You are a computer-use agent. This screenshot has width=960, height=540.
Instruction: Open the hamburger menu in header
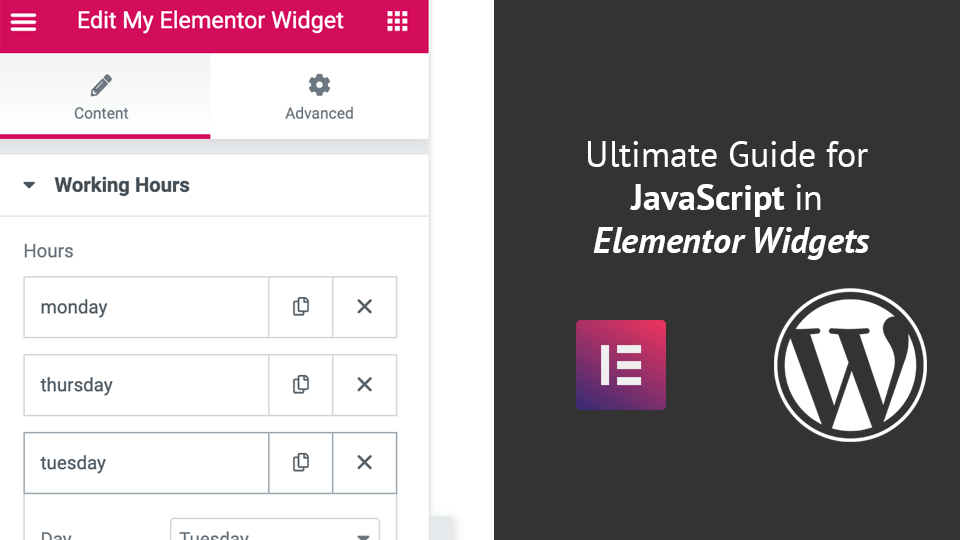click(x=23, y=22)
